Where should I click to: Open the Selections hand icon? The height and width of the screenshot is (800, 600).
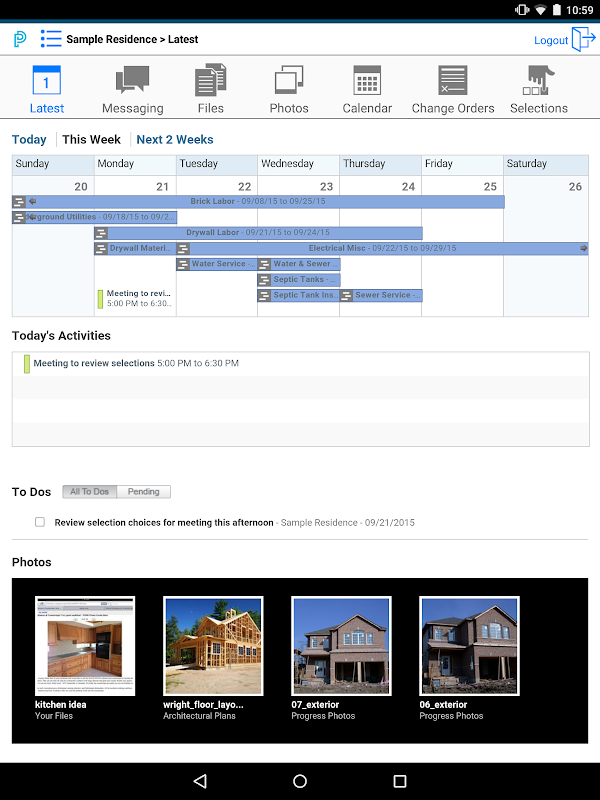tap(538, 80)
